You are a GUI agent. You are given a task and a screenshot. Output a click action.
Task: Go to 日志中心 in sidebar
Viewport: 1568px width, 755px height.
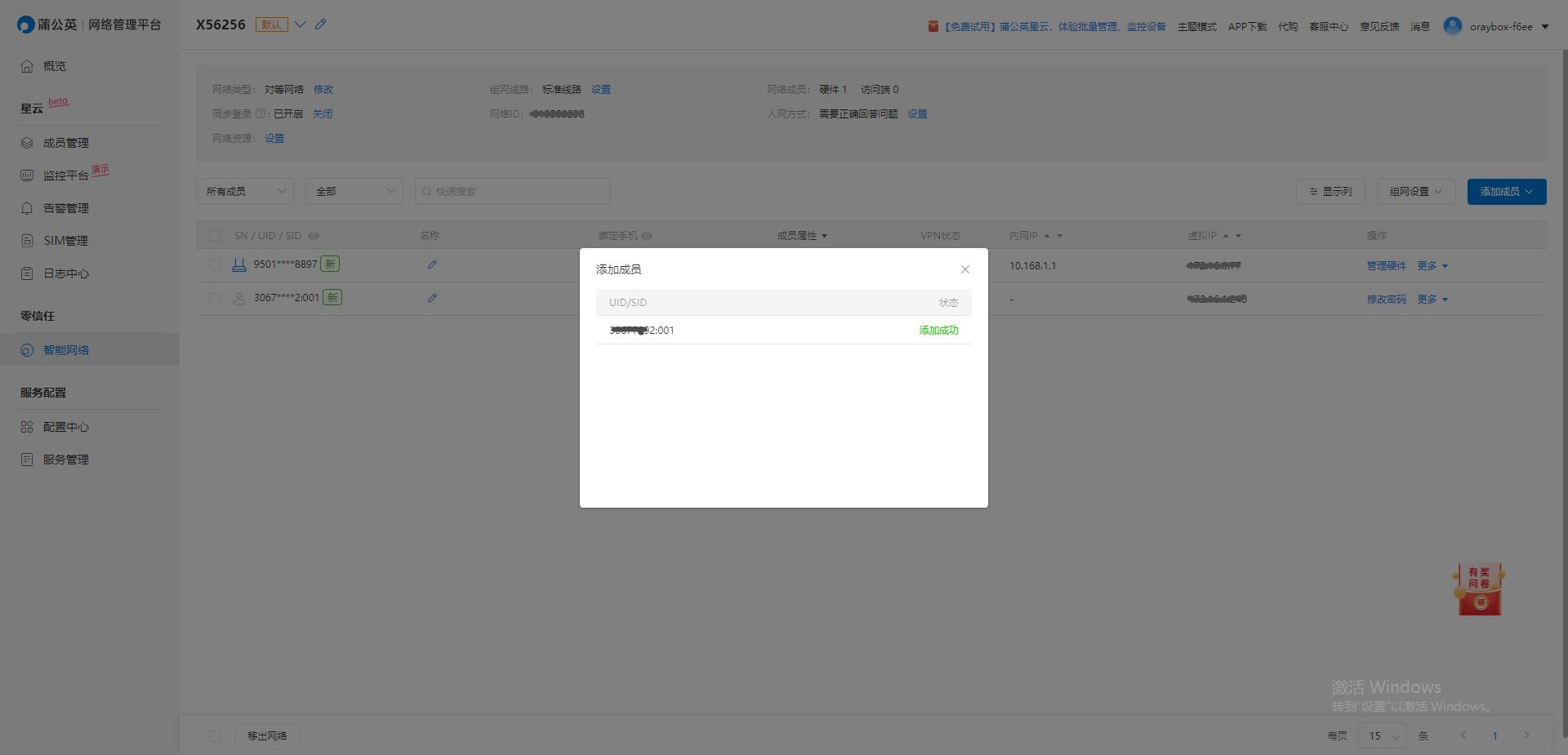click(x=66, y=273)
